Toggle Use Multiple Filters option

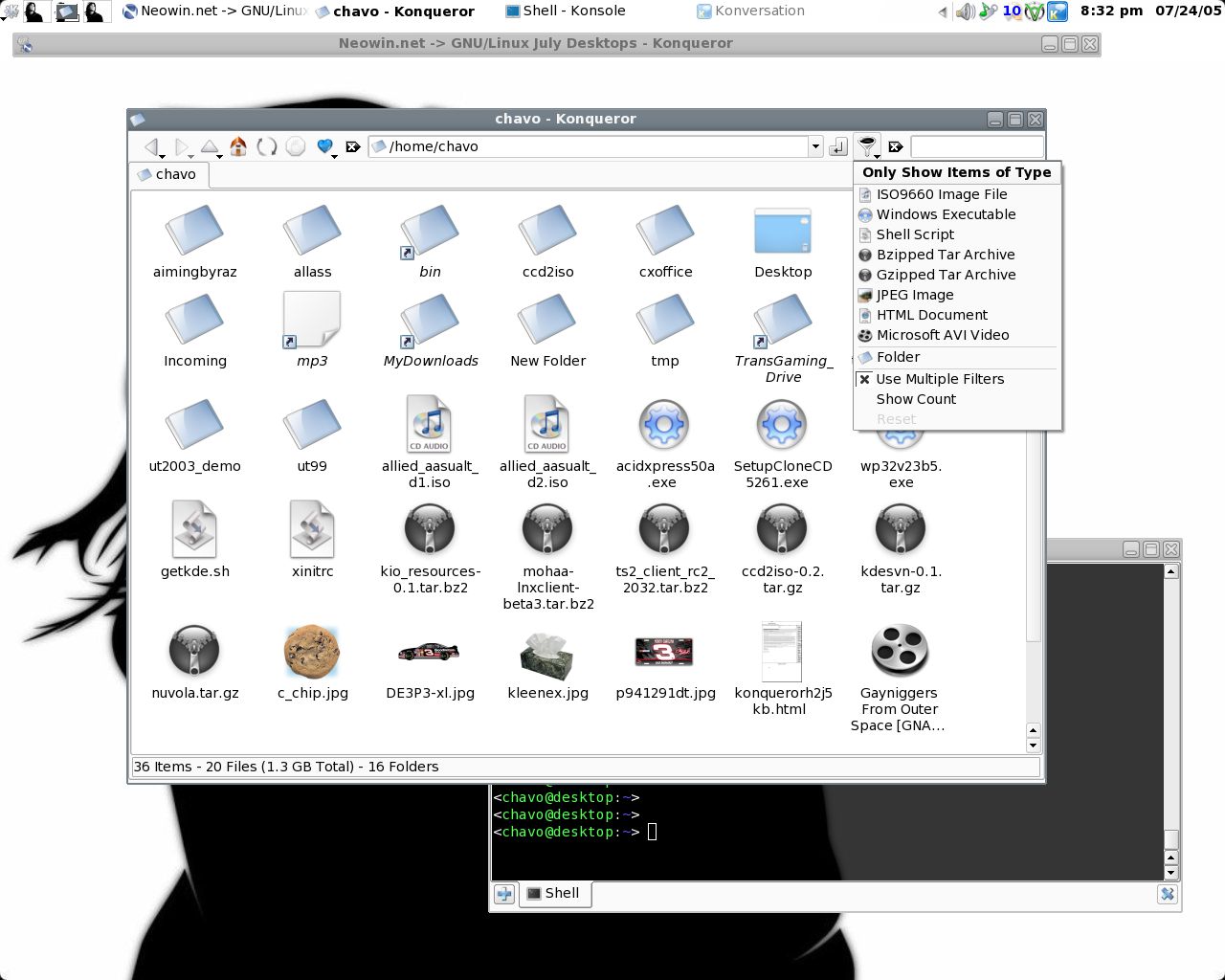(940, 379)
